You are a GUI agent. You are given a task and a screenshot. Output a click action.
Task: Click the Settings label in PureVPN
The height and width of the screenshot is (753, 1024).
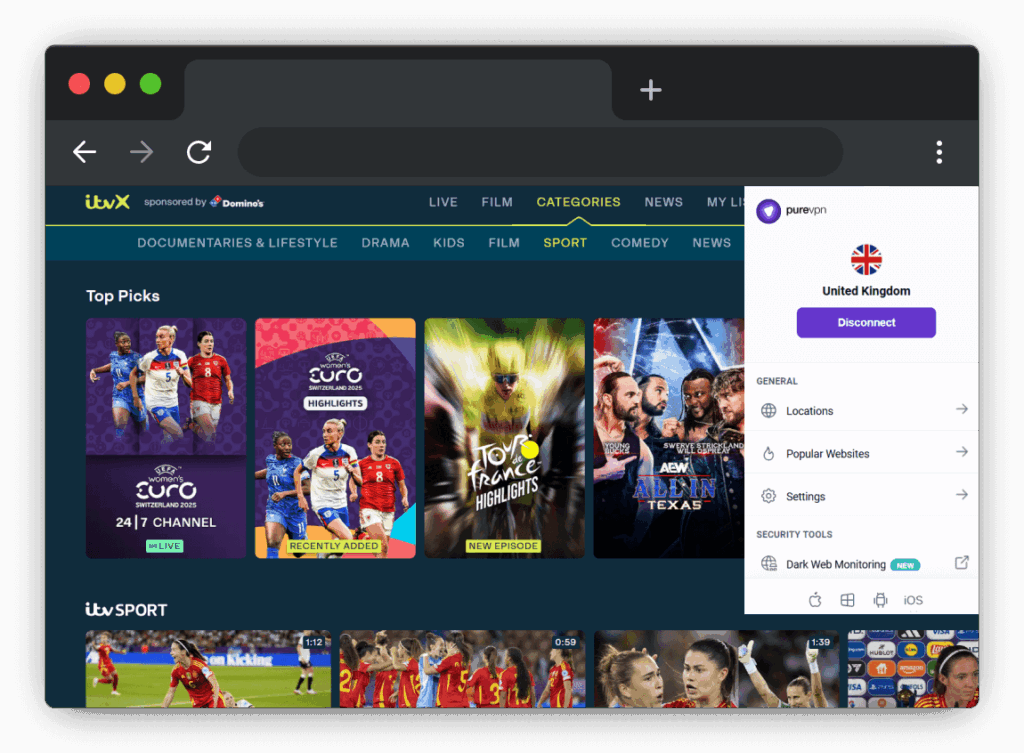click(x=805, y=496)
